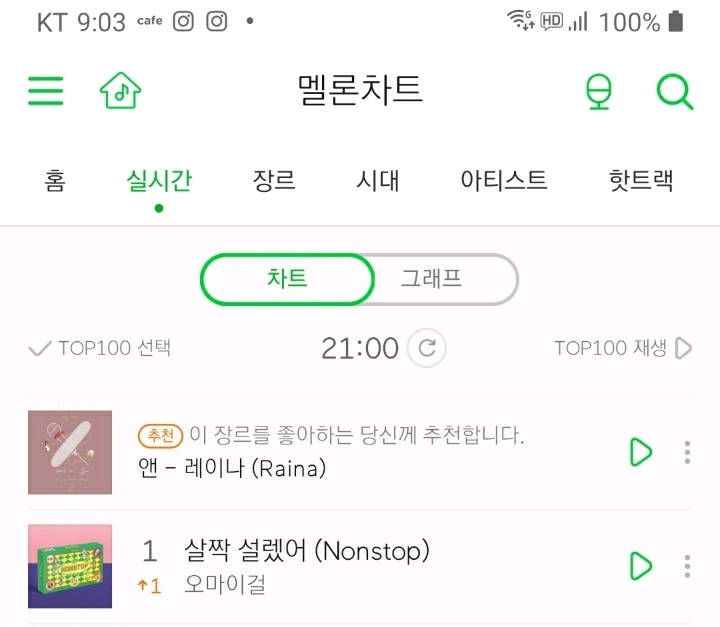Screen dimensions: 720x627
Task: Open the voice search microphone
Action: 598,92
